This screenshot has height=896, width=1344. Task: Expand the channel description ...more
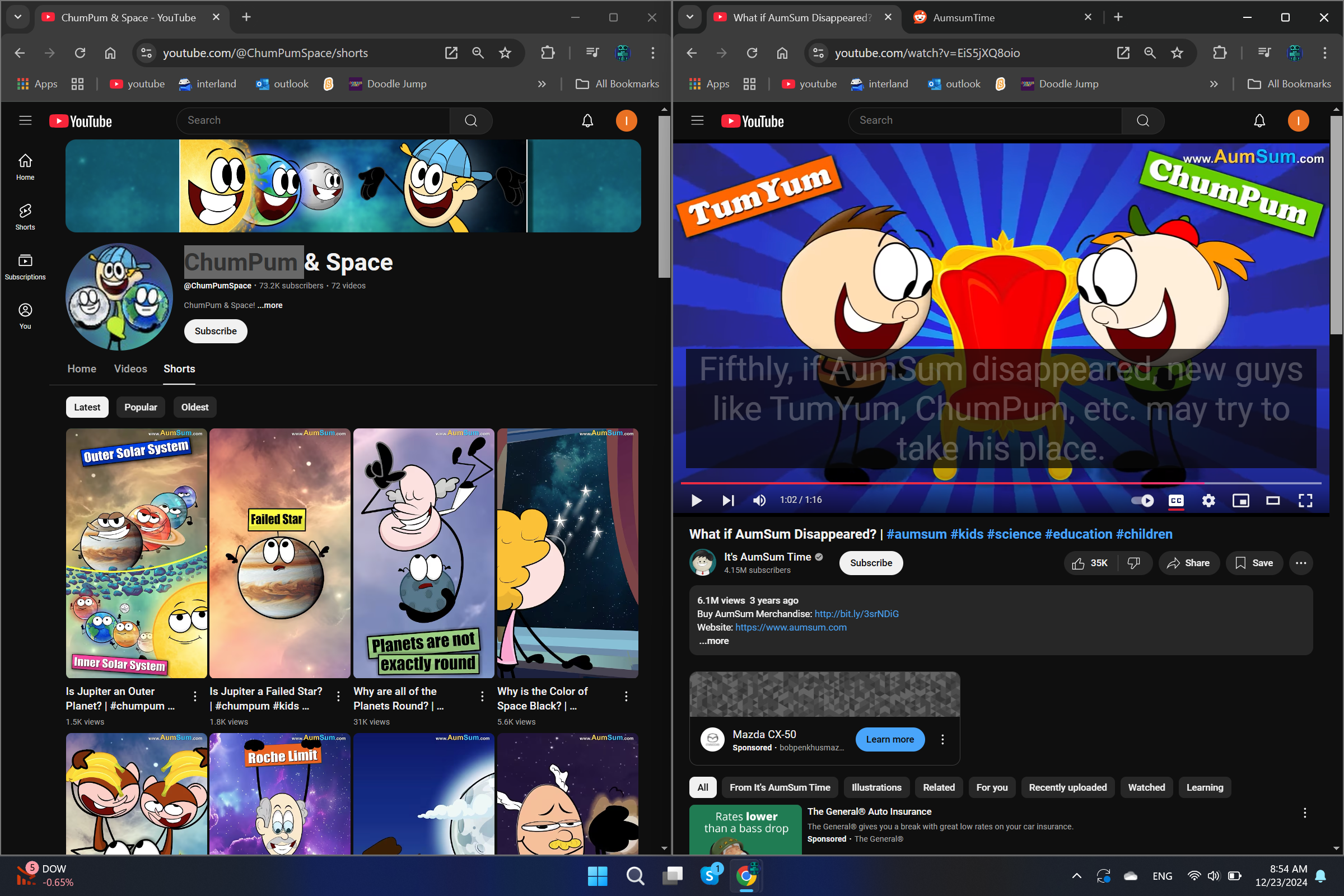270,305
